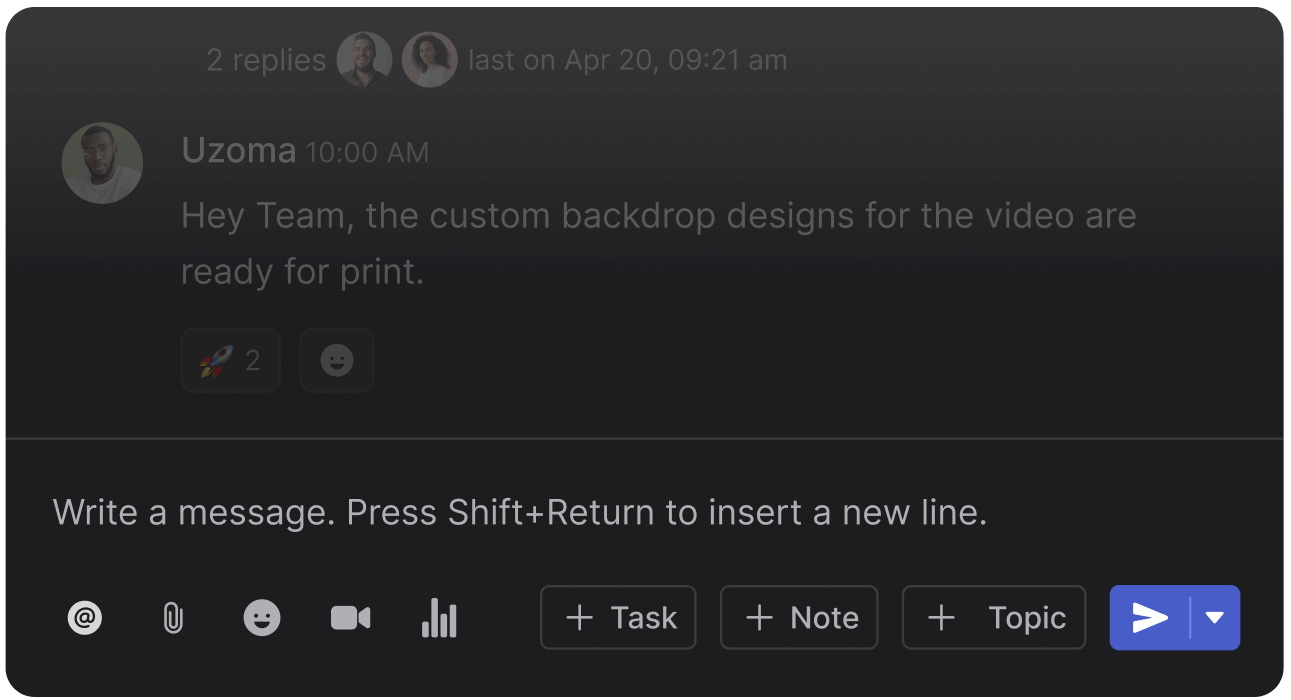Open emoji picker in message toolbar
This screenshot has height=700, width=1291.
(x=262, y=618)
